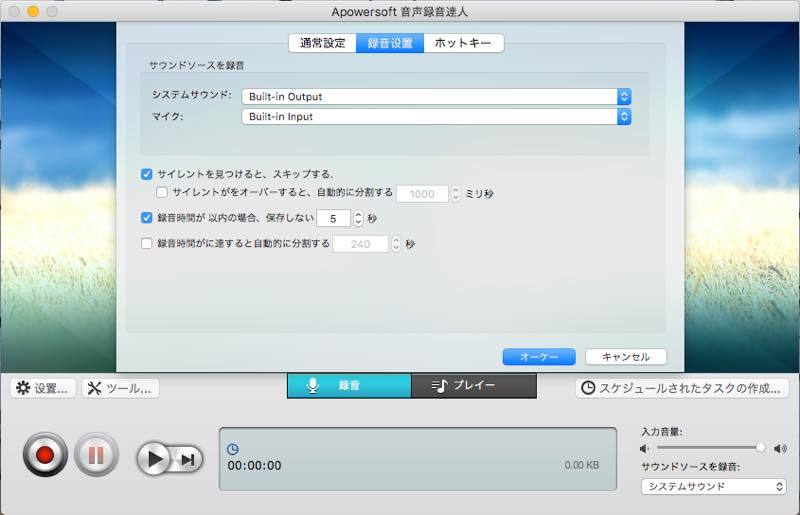Click the stepper beside the 1000 field

coord(456,194)
